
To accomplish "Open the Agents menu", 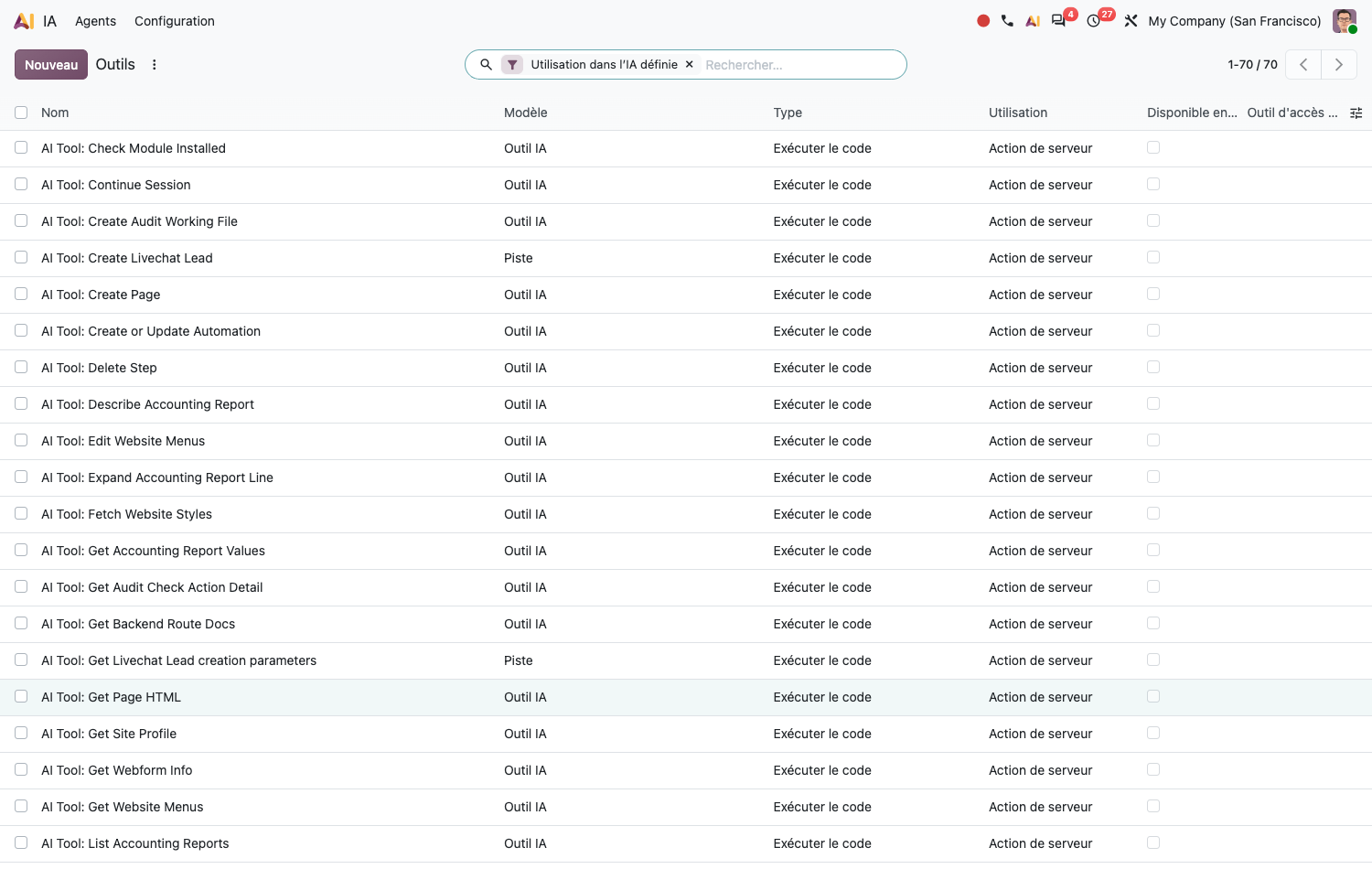I will tap(96, 21).
